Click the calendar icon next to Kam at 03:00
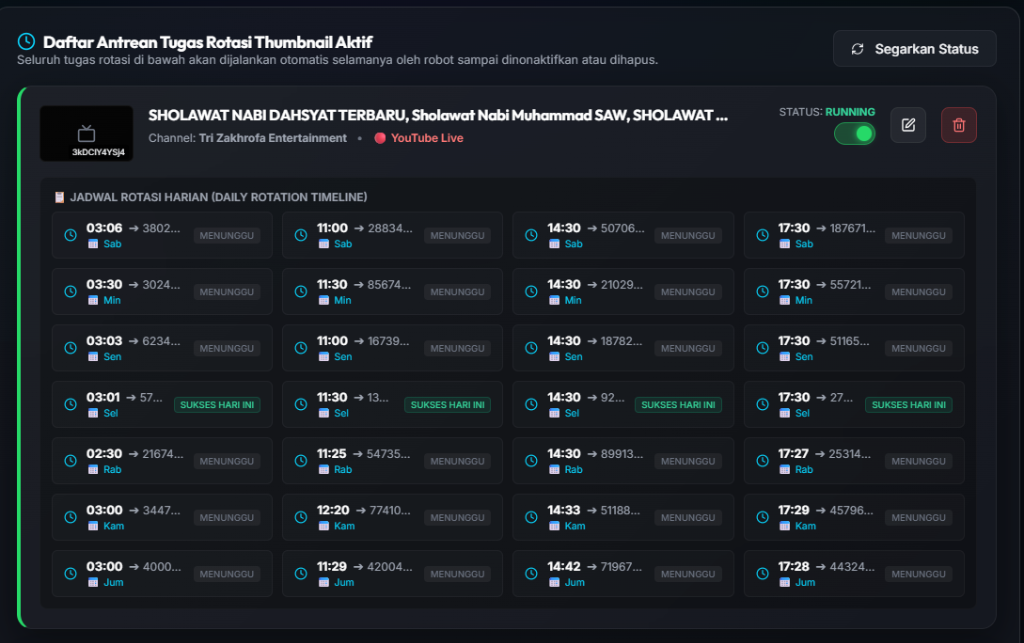Image resolution: width=1024 pixels, height=643 pixels. 93,526
